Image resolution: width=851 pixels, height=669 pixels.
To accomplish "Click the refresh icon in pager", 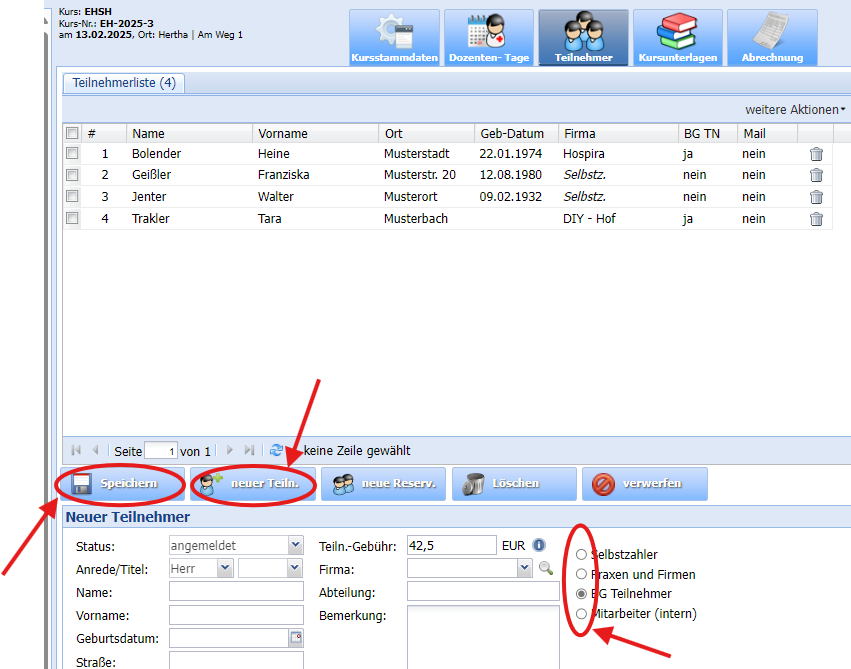I will (x=276, y=451).
